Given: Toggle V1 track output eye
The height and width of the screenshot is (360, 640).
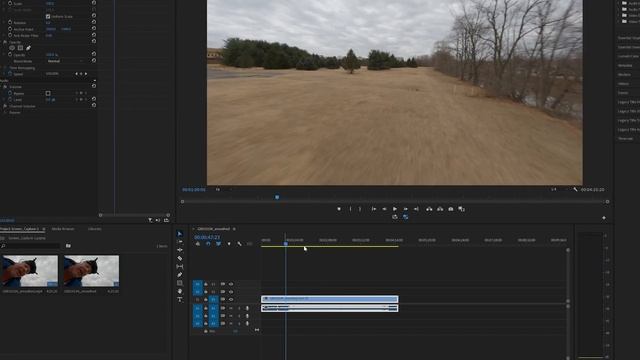Looking at the screenshot, I should pos(231,300).
